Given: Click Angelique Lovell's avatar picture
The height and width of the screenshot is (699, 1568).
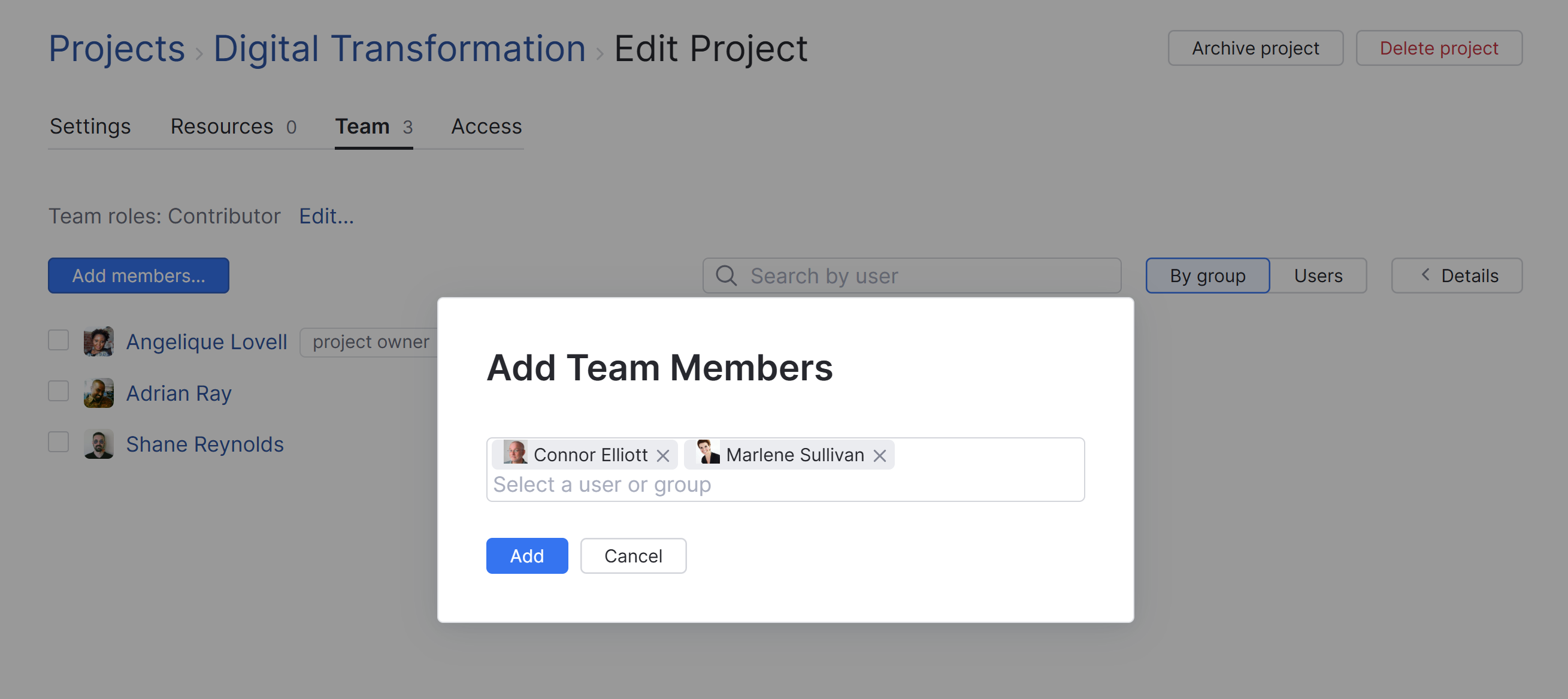Looking at the screenshot, I should [99, 341].
